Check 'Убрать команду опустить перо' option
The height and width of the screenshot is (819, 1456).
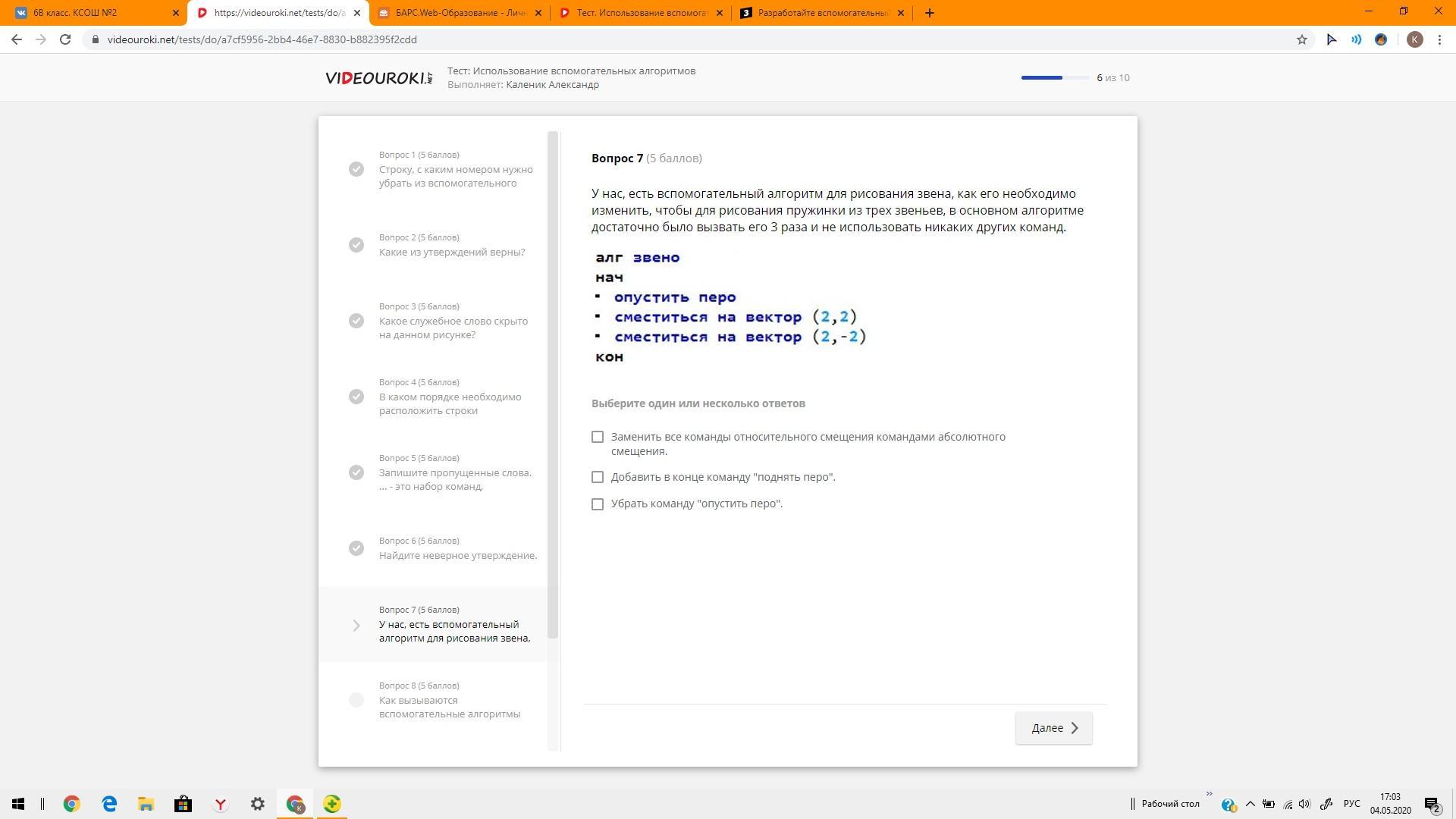pos(598,504)
